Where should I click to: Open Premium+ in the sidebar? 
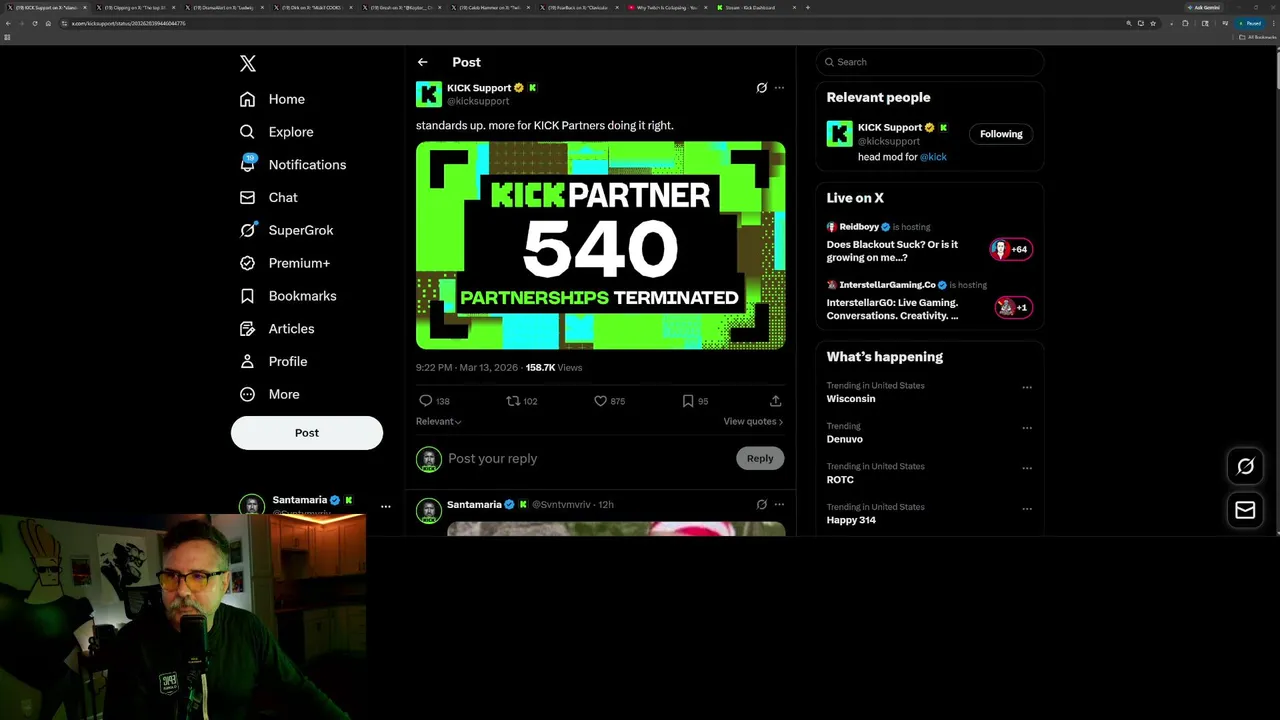point(284,263)
